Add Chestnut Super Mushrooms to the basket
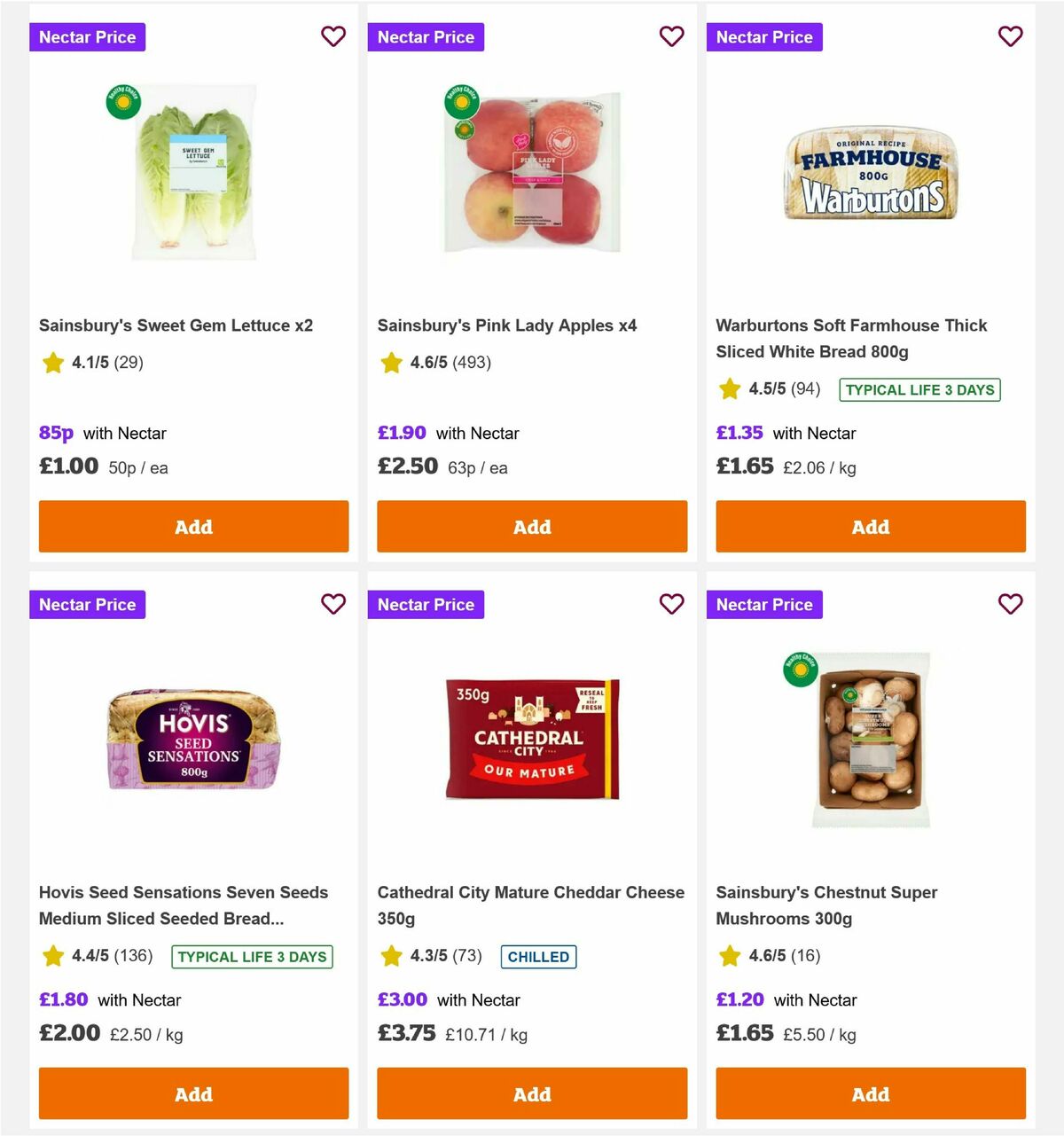The height and width of the screenshot is (1136, 1064). (871, 1093)
